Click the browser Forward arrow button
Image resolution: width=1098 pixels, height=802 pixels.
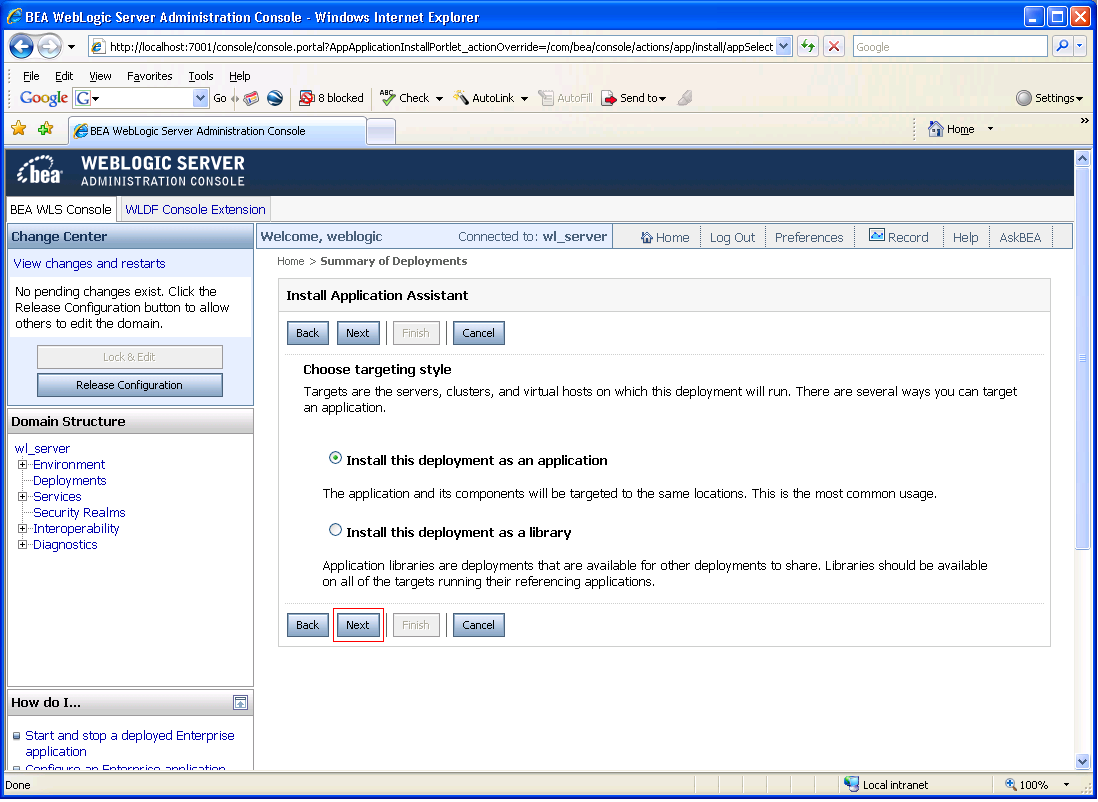[49, 47]
